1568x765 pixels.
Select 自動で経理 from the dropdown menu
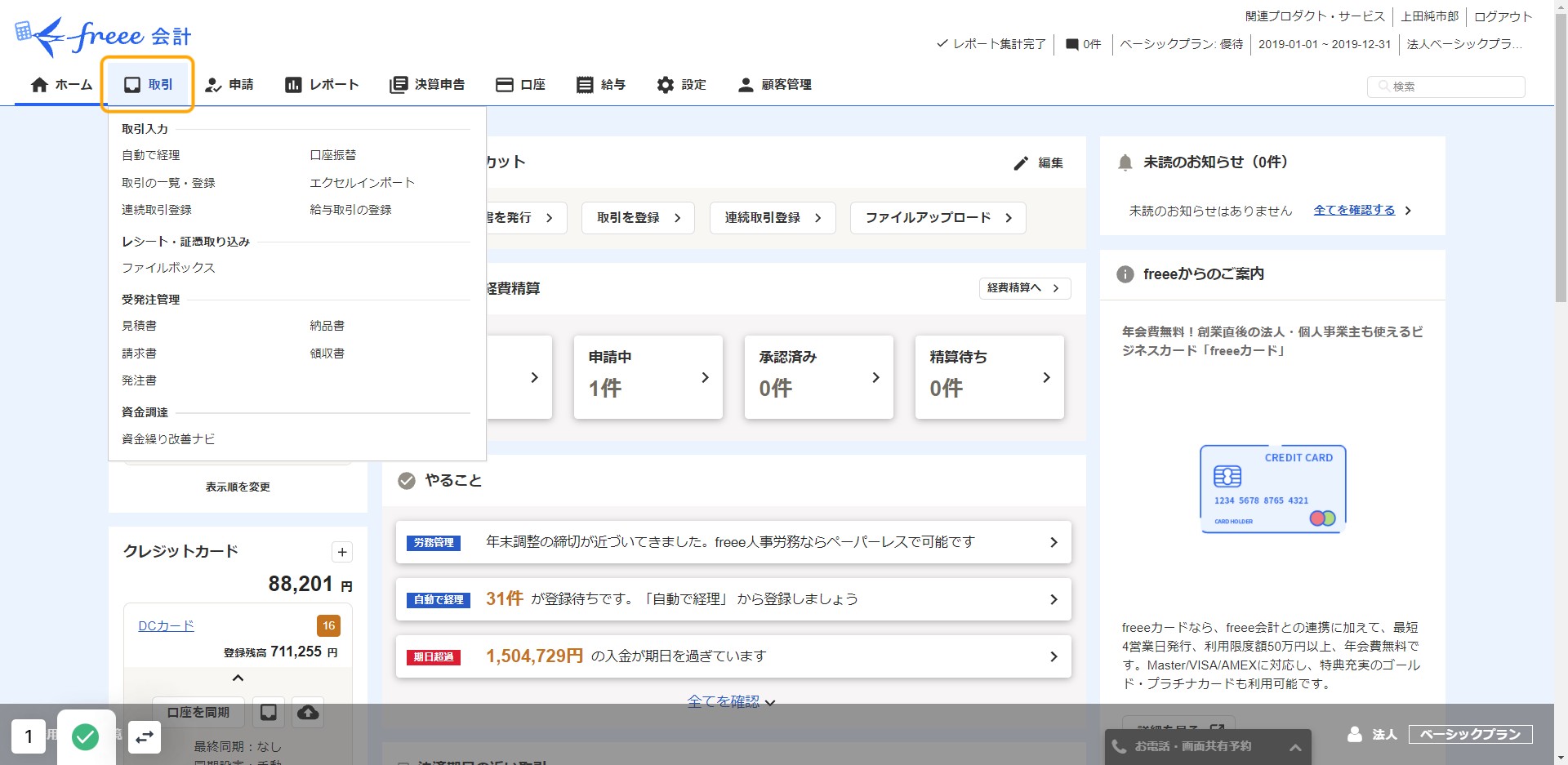click(x=151, y=155)
